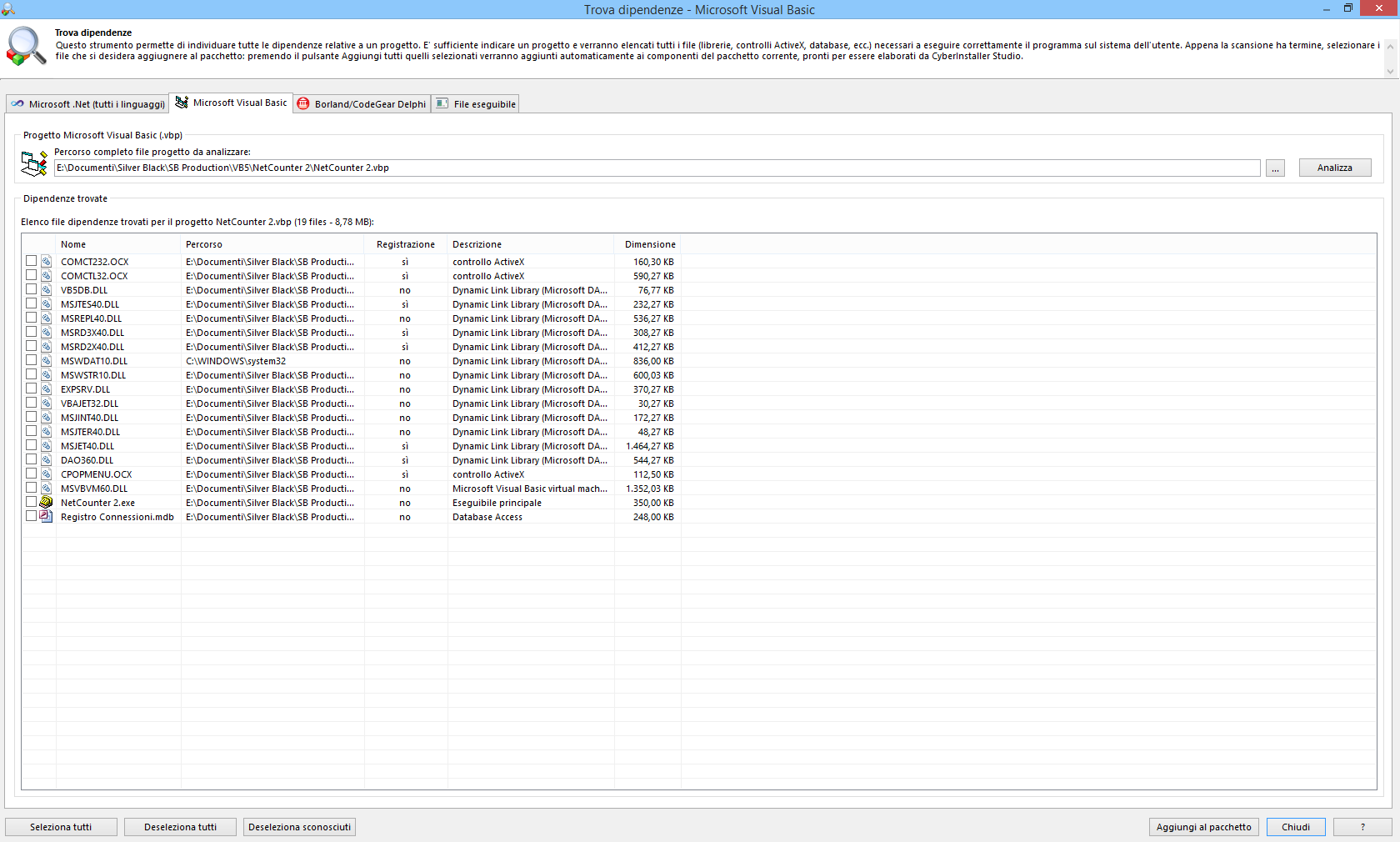This screenshot has width=1400, height=842.
Task: Close the dialog with Chiudi button
Action: [x=1296, y=827]
